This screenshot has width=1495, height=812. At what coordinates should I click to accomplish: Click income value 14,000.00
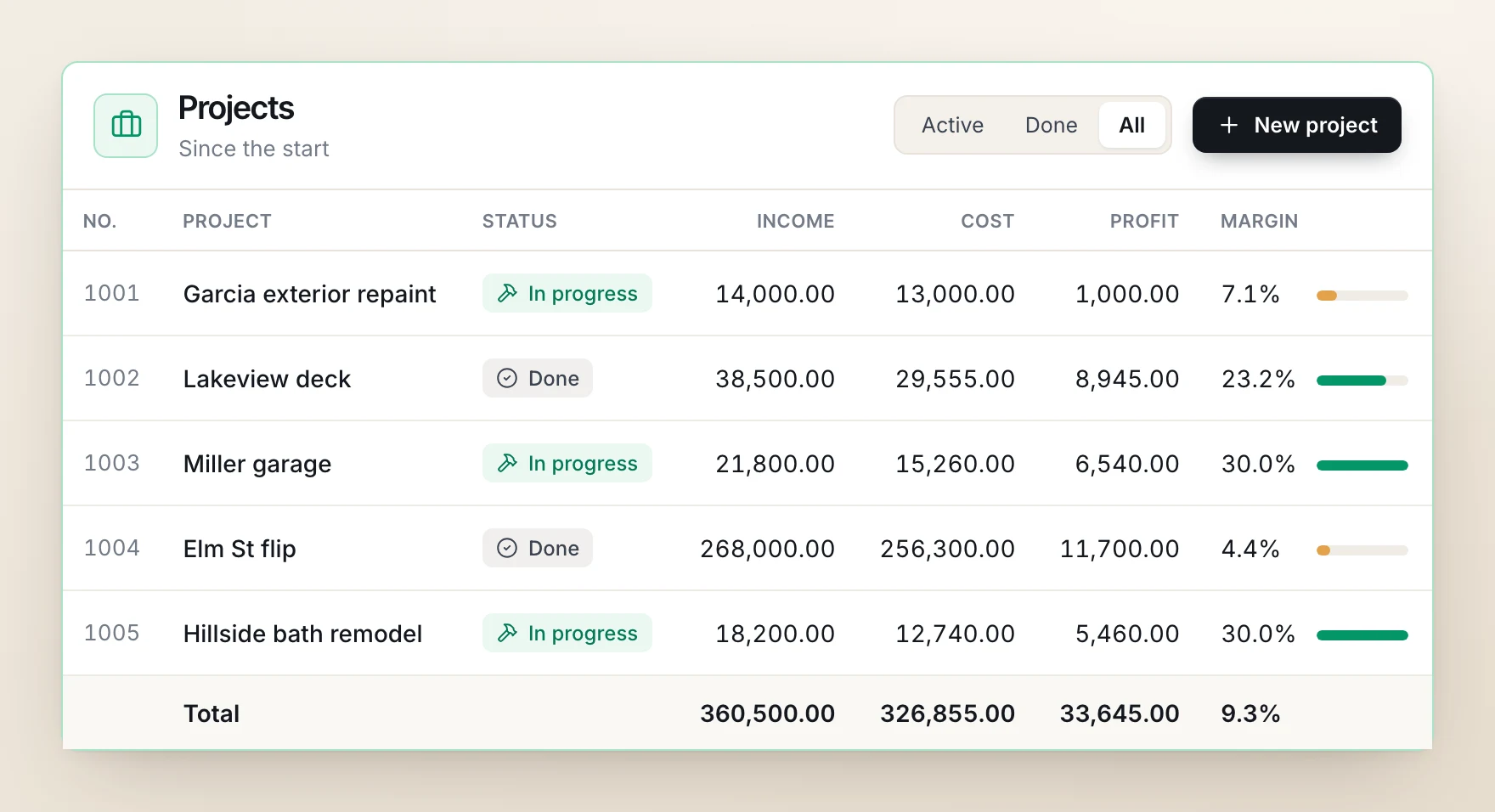[775, 294]
